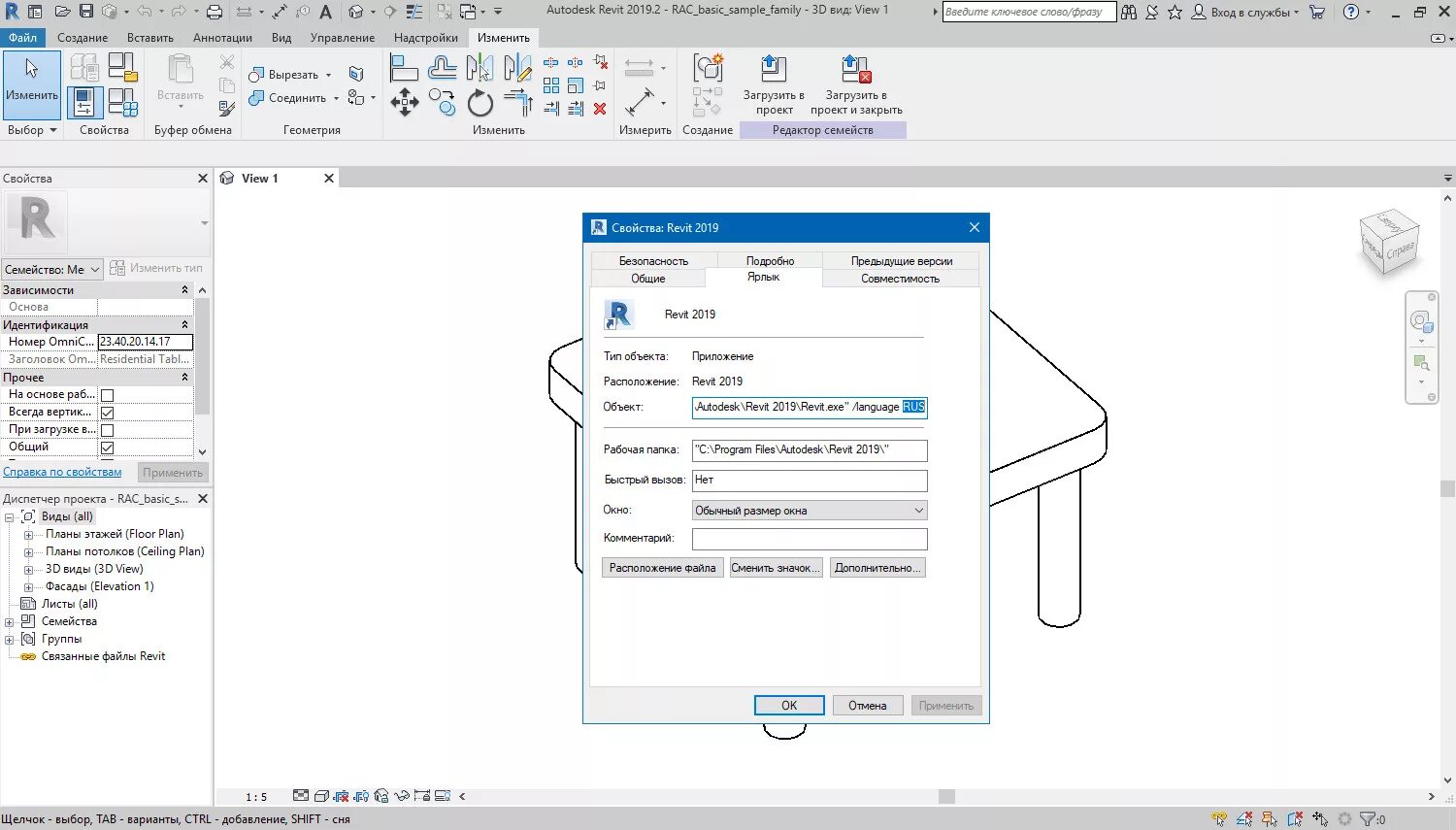Viewport: 1456px width, 830px height.
Task: Select Trim/Extend to Corner tool
Action: coord(517,102)
